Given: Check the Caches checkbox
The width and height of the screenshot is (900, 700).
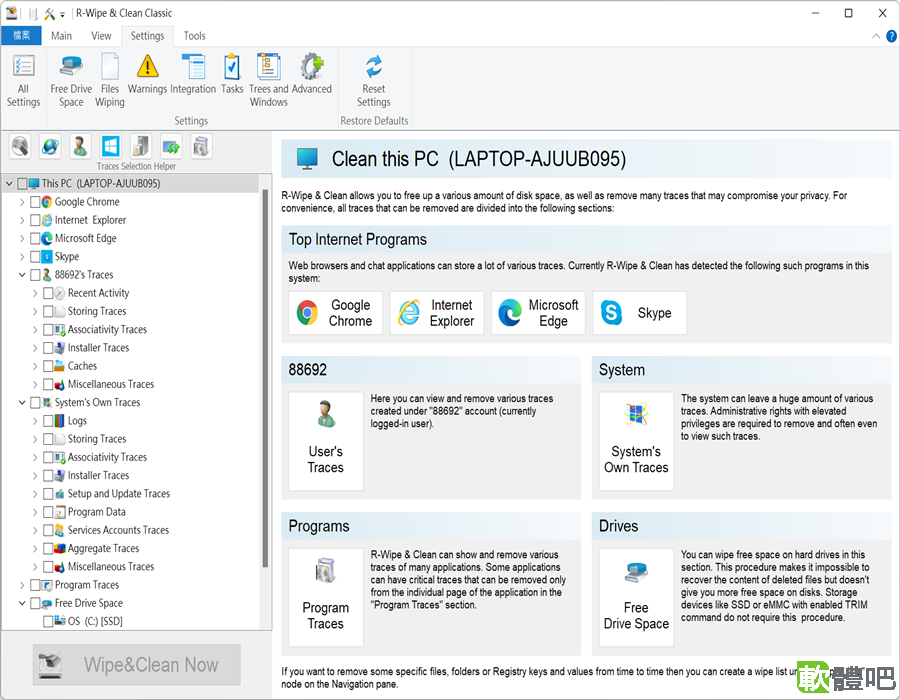Looking at the screenshot, I should (x=48, y=366).
